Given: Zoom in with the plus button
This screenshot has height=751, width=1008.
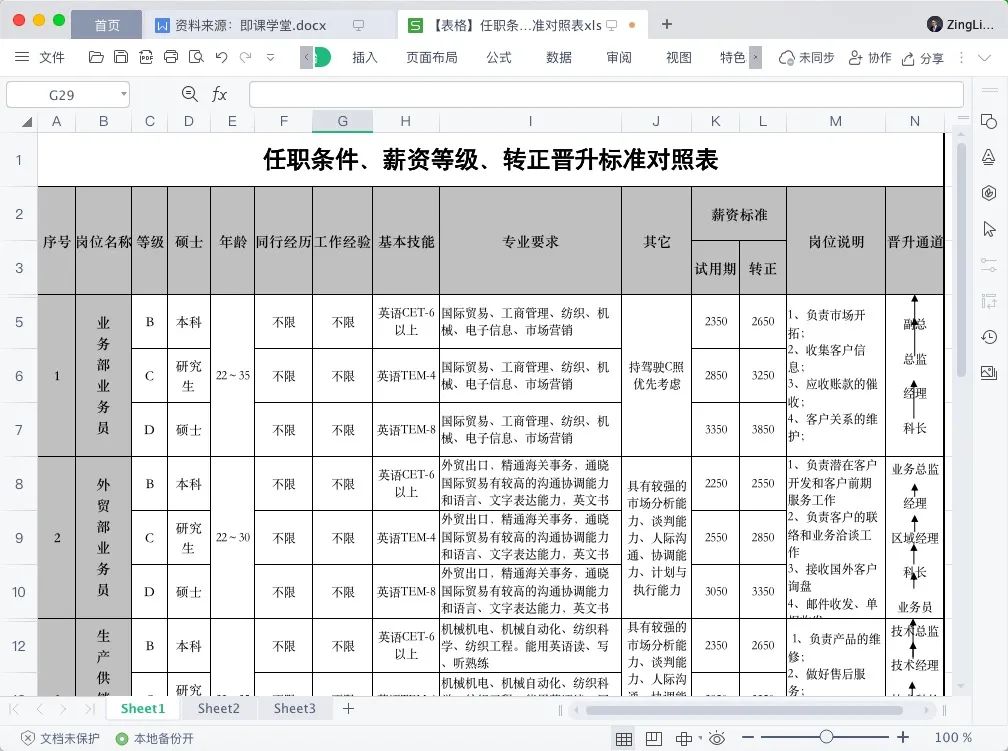Looking at the screenshot, I should coord(903,737).
